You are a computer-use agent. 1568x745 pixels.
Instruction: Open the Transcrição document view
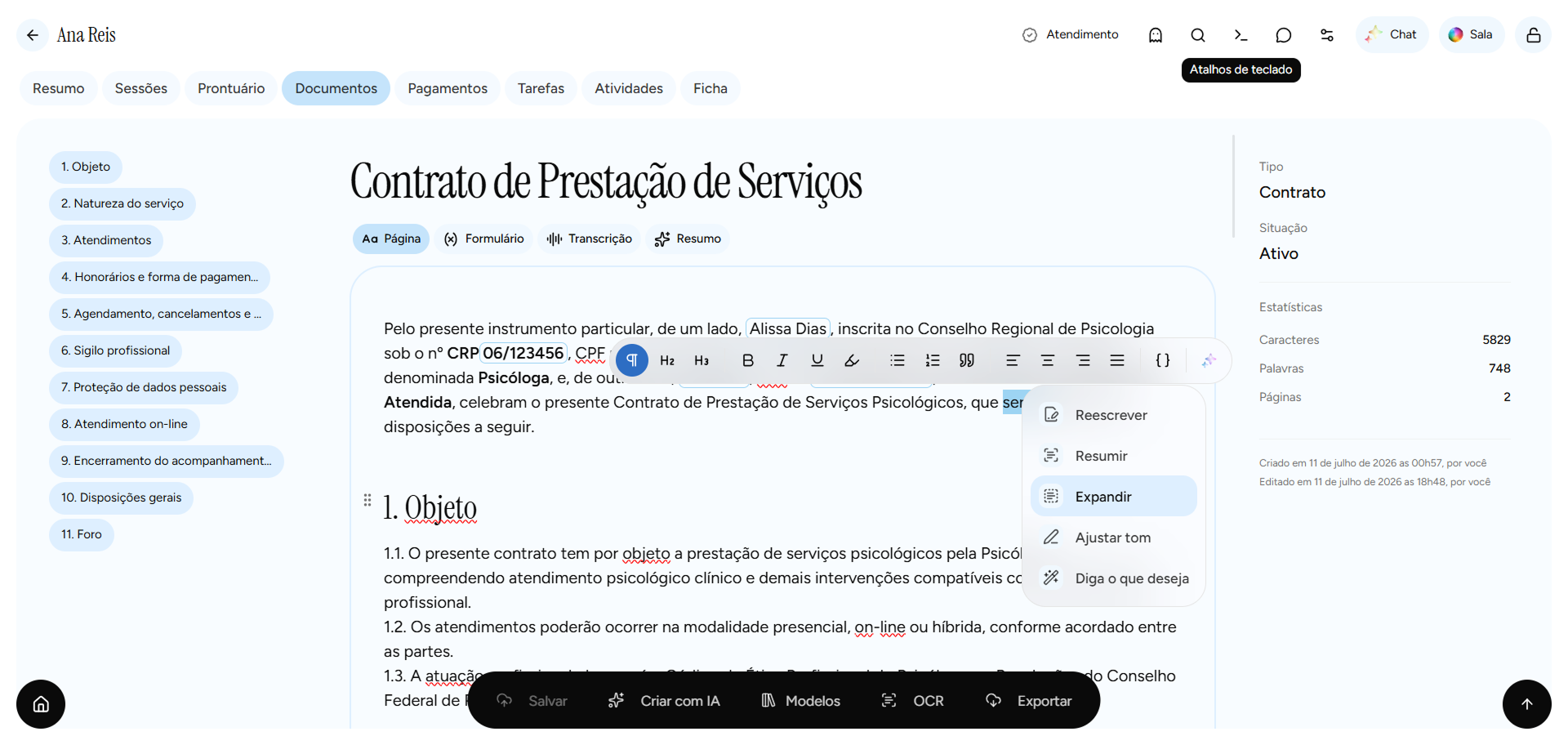(590, 239)
